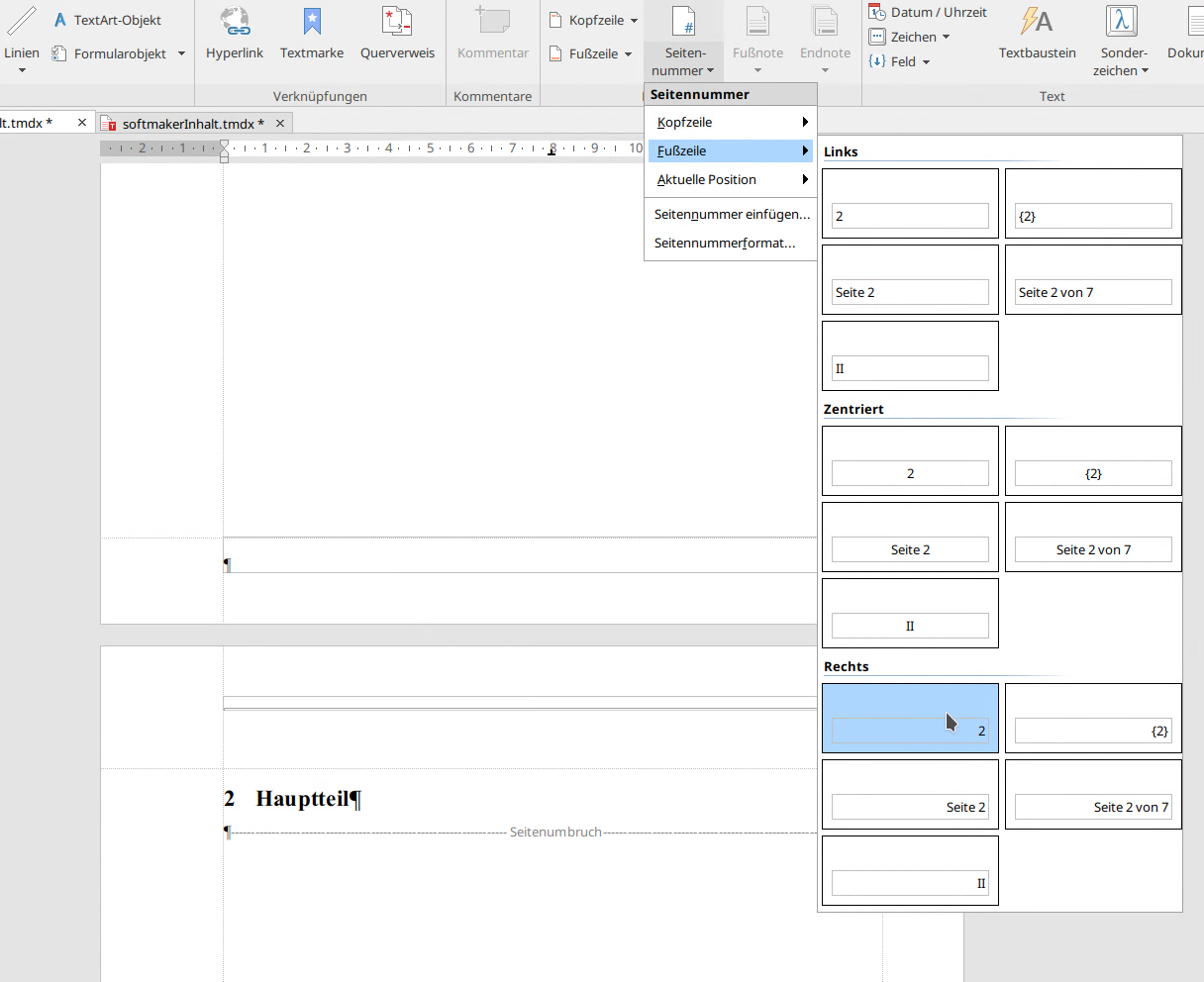Click the Textbaustein icon

(x=1037, y=22)
